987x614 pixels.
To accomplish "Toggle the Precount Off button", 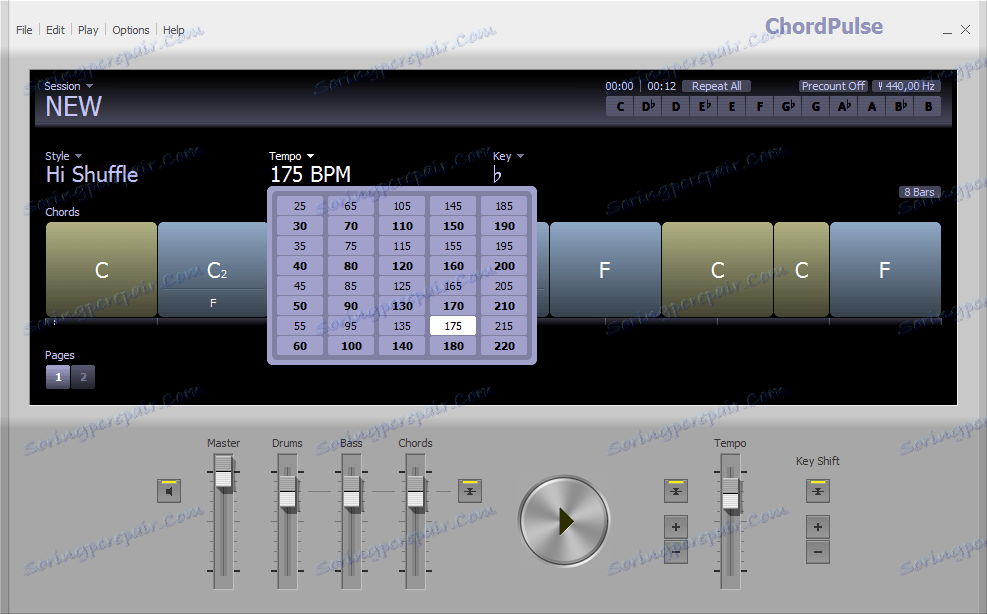I will tap(833, 86).
